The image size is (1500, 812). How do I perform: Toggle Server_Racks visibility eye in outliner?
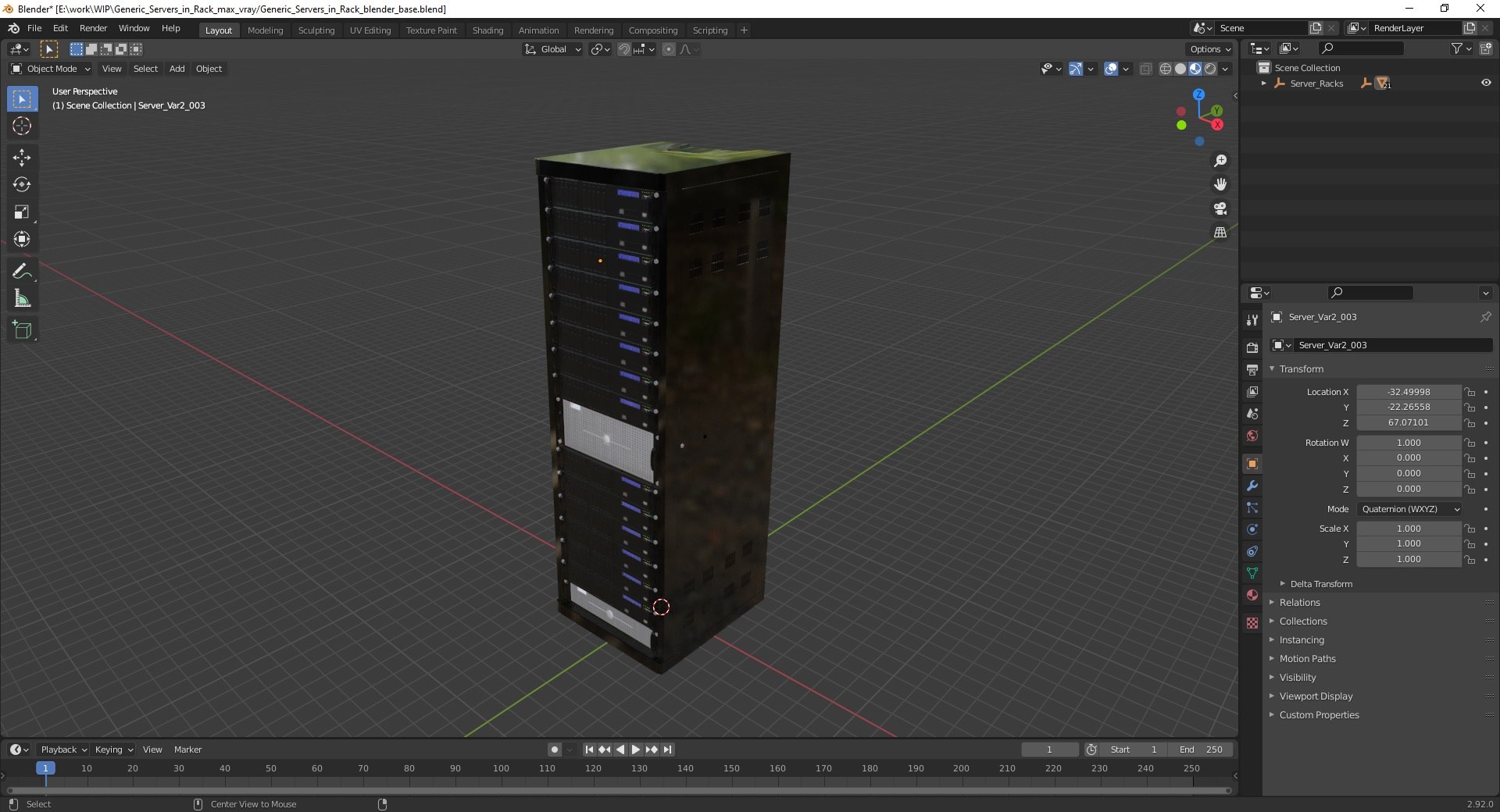click(1485, 83)
